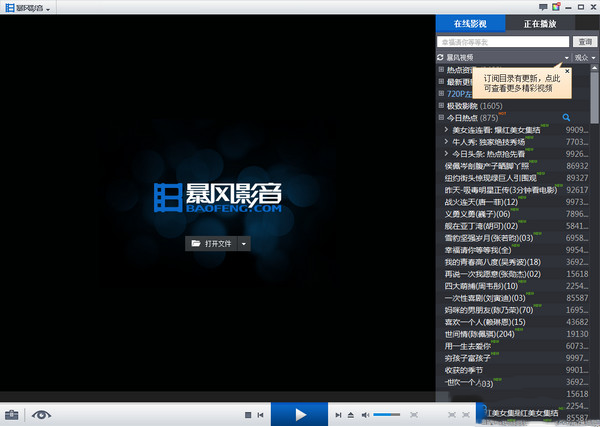Play 收获的季节
Viewport: 600px width, 427px height.
(x=464, y=370)
